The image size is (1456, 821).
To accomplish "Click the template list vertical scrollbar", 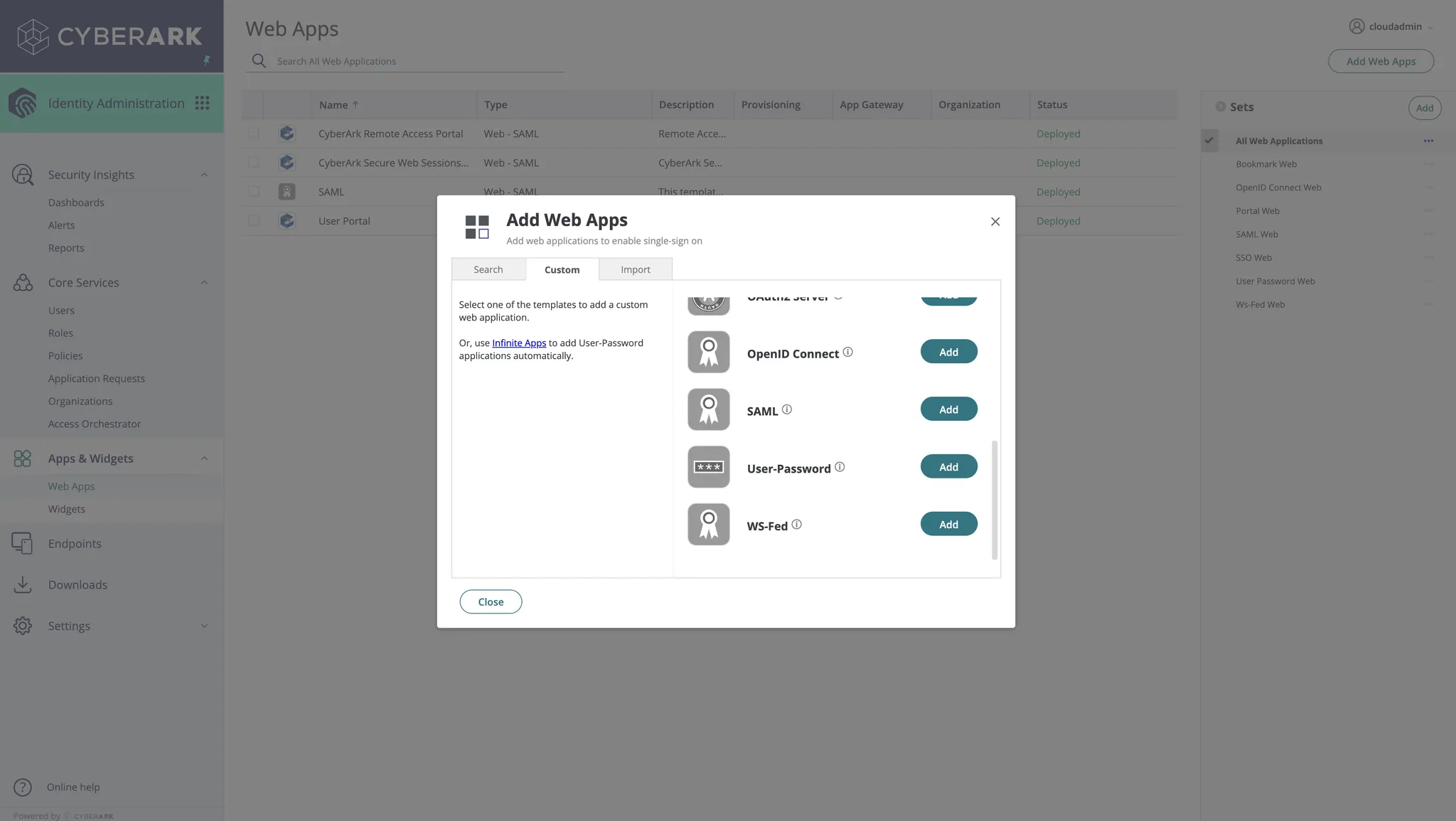I will coord(995,500).
